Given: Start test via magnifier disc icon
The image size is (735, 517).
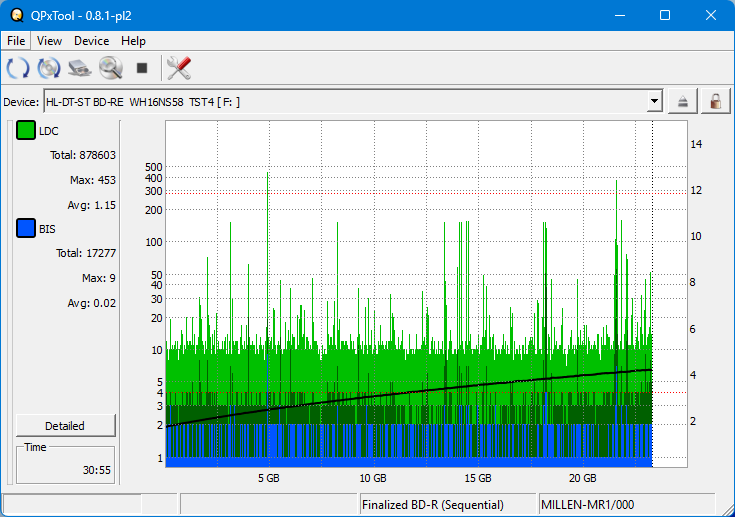Looking at the screenshot, I should pyautogui.click(x=111, y=68).
